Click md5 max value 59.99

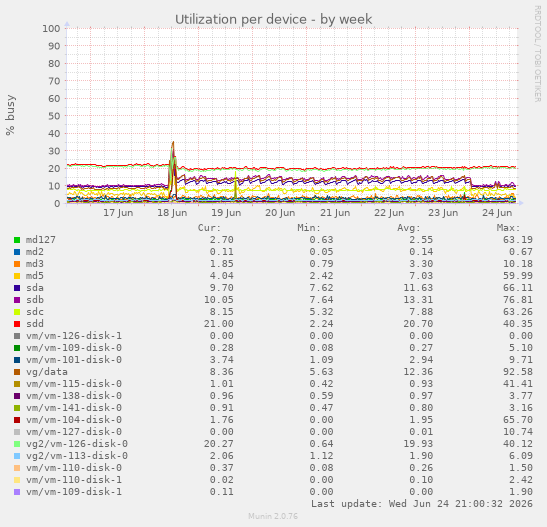tap(518, 276)
